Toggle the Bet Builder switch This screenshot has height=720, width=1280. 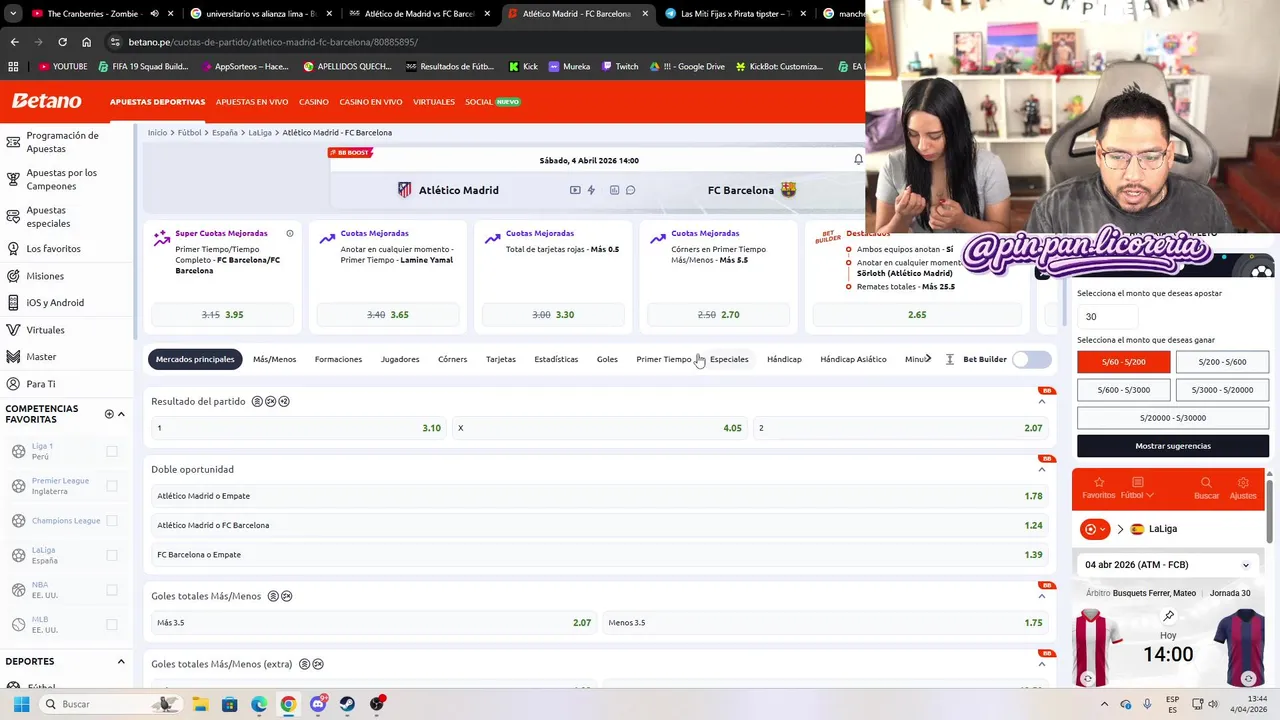(x=1031, y=359)
